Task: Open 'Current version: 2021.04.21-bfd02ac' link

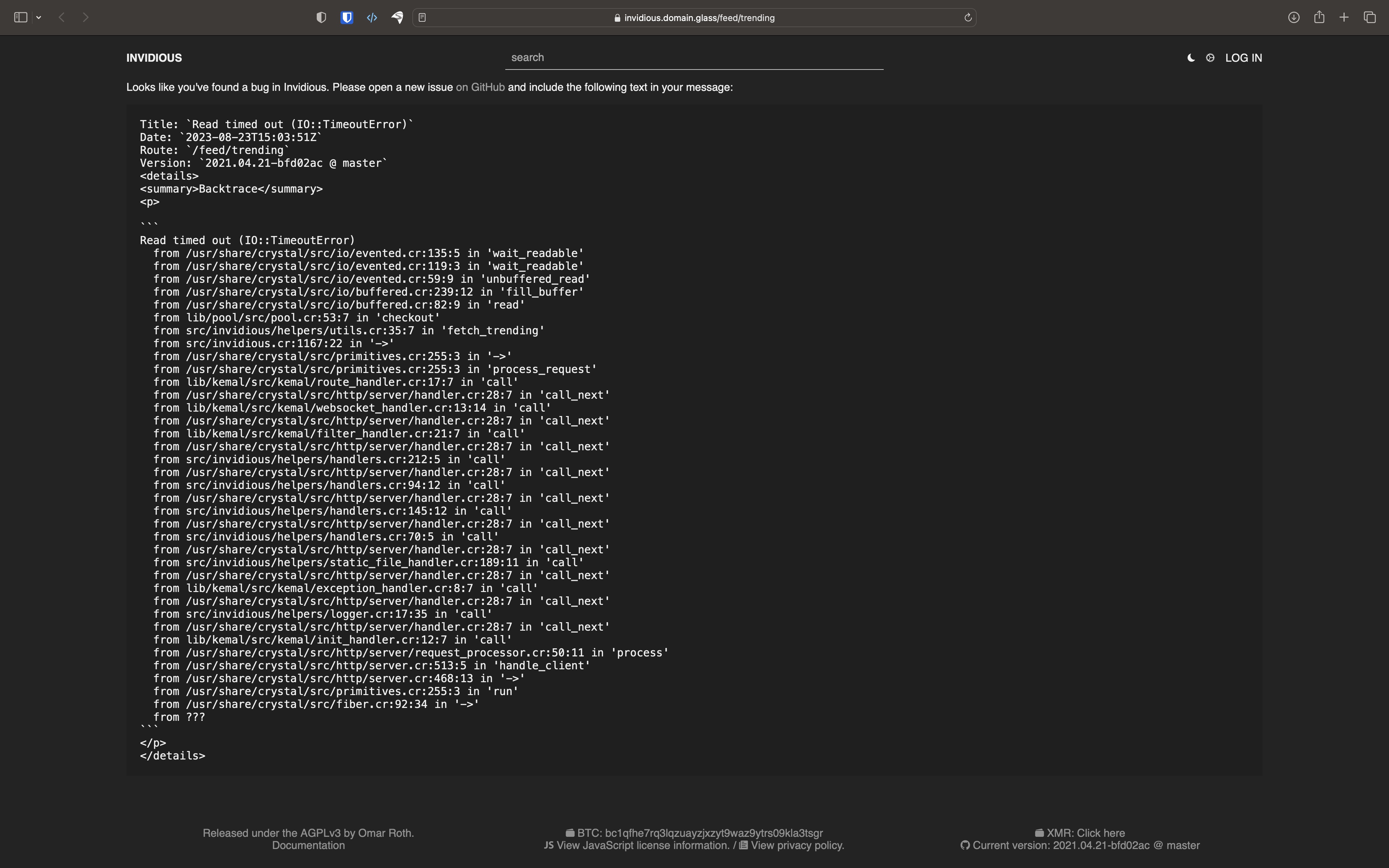Action: pos(1080,846)
